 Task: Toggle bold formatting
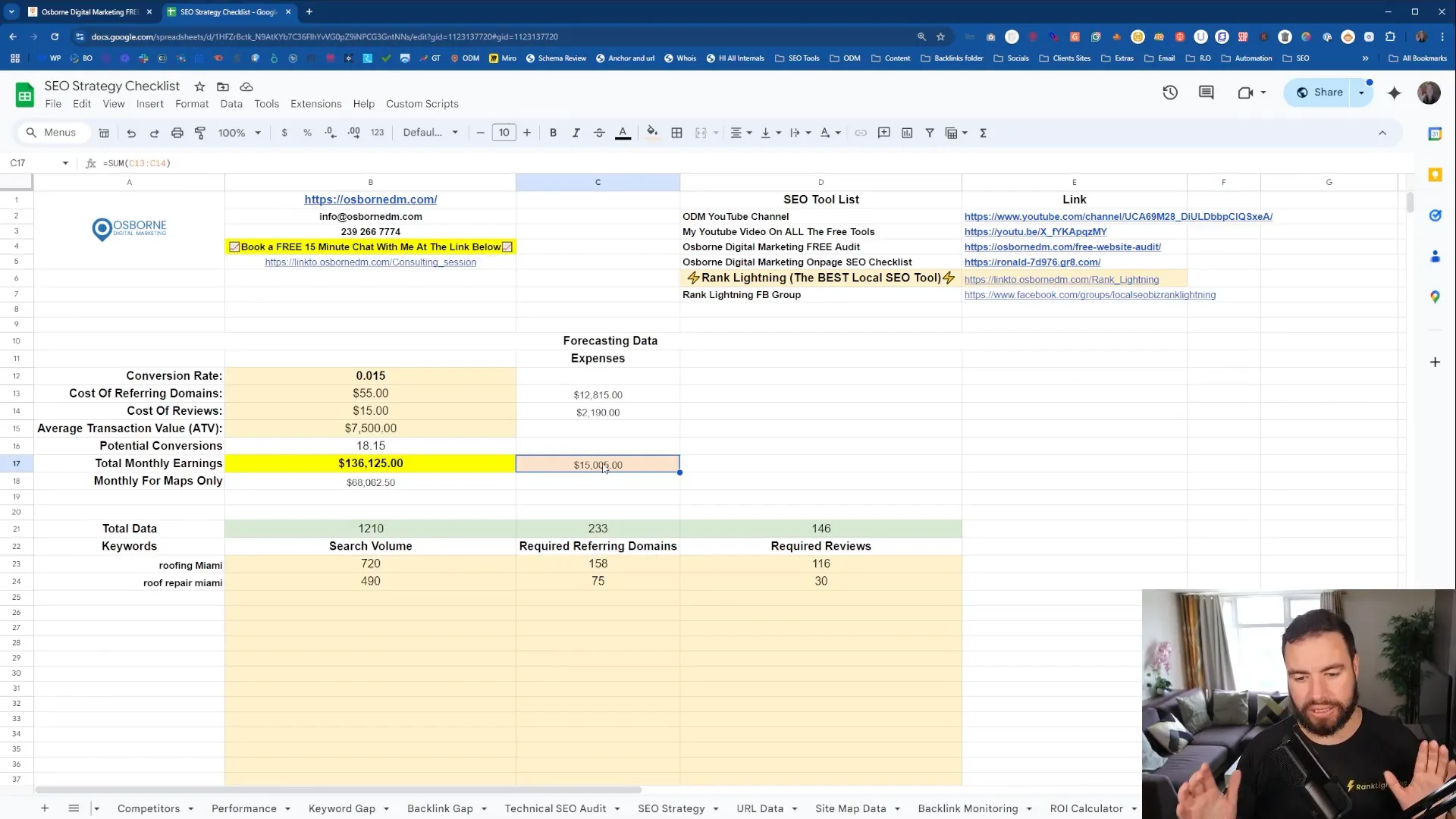(553, 133)
